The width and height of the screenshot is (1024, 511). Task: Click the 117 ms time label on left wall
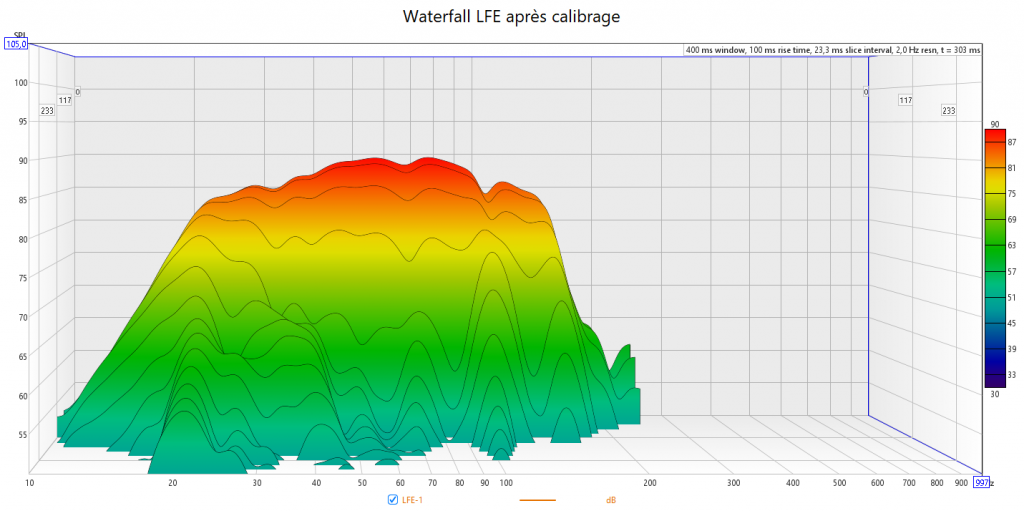[x=65, y=100]
